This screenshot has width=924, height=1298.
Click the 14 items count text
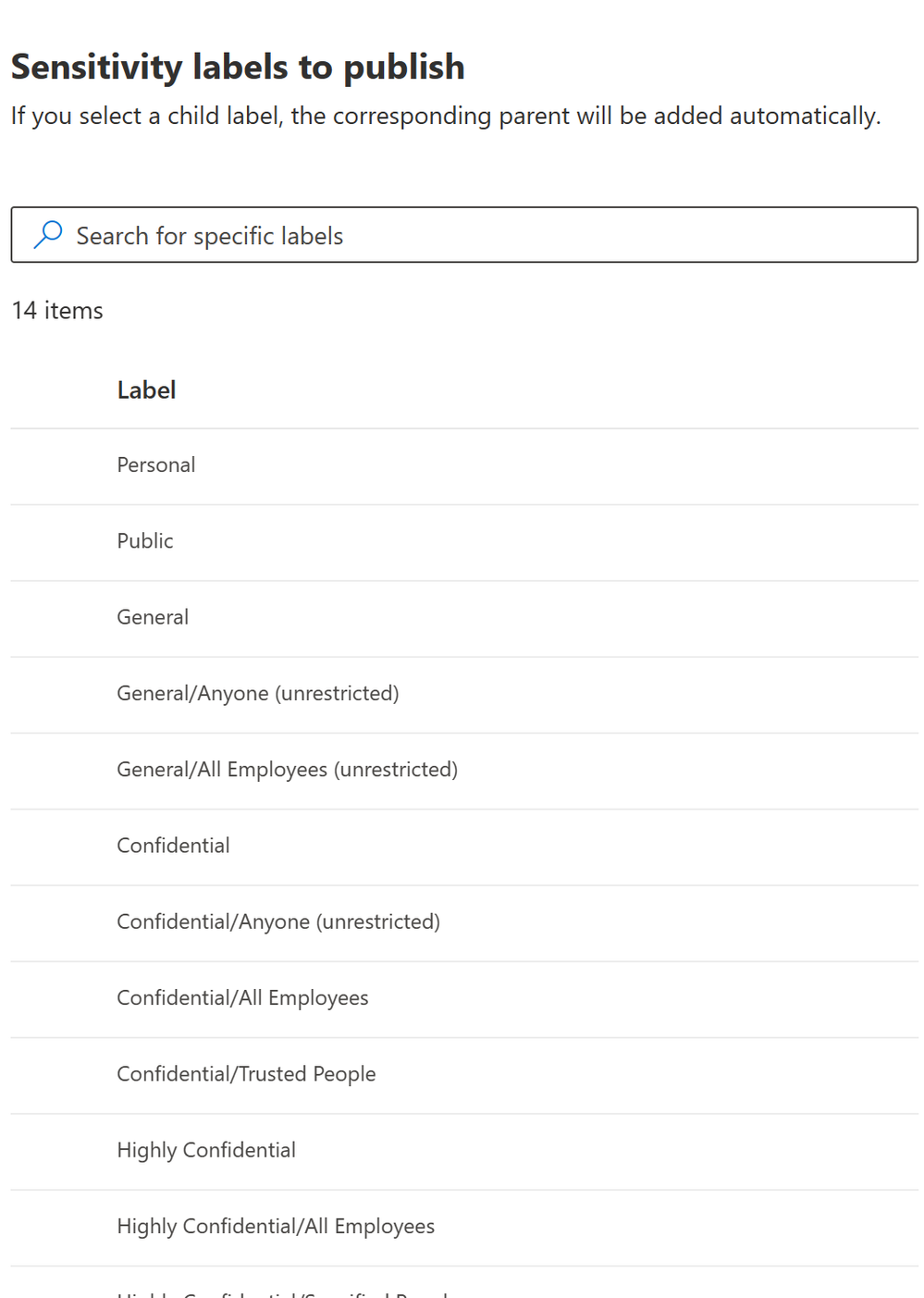pos(57,310)
